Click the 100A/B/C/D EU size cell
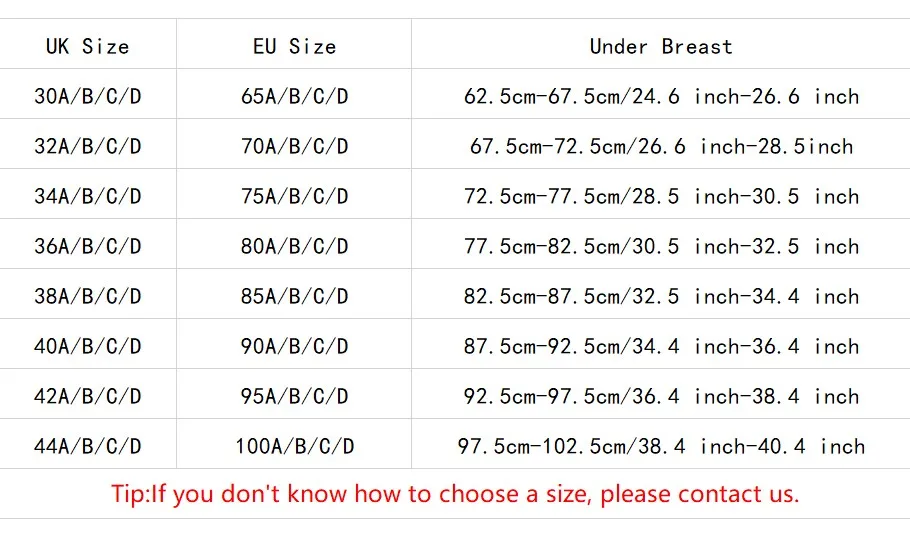This screenshot has height=535, width=910. click(x=294, y=446)
